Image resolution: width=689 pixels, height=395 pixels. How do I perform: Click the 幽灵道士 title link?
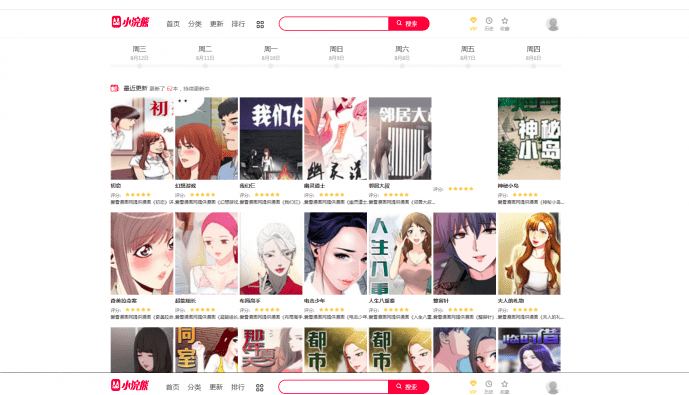click(x=315, y=186)
